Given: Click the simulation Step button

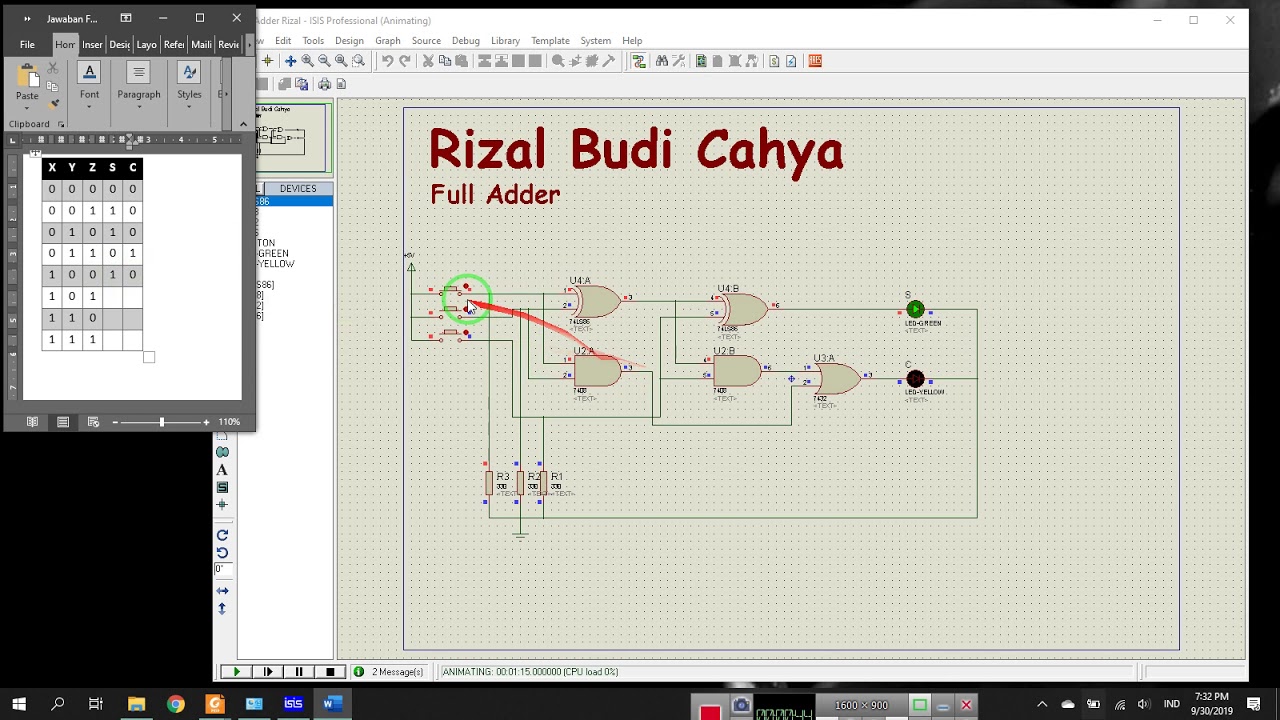Looking at the screenshot, I should coord(268,672).
